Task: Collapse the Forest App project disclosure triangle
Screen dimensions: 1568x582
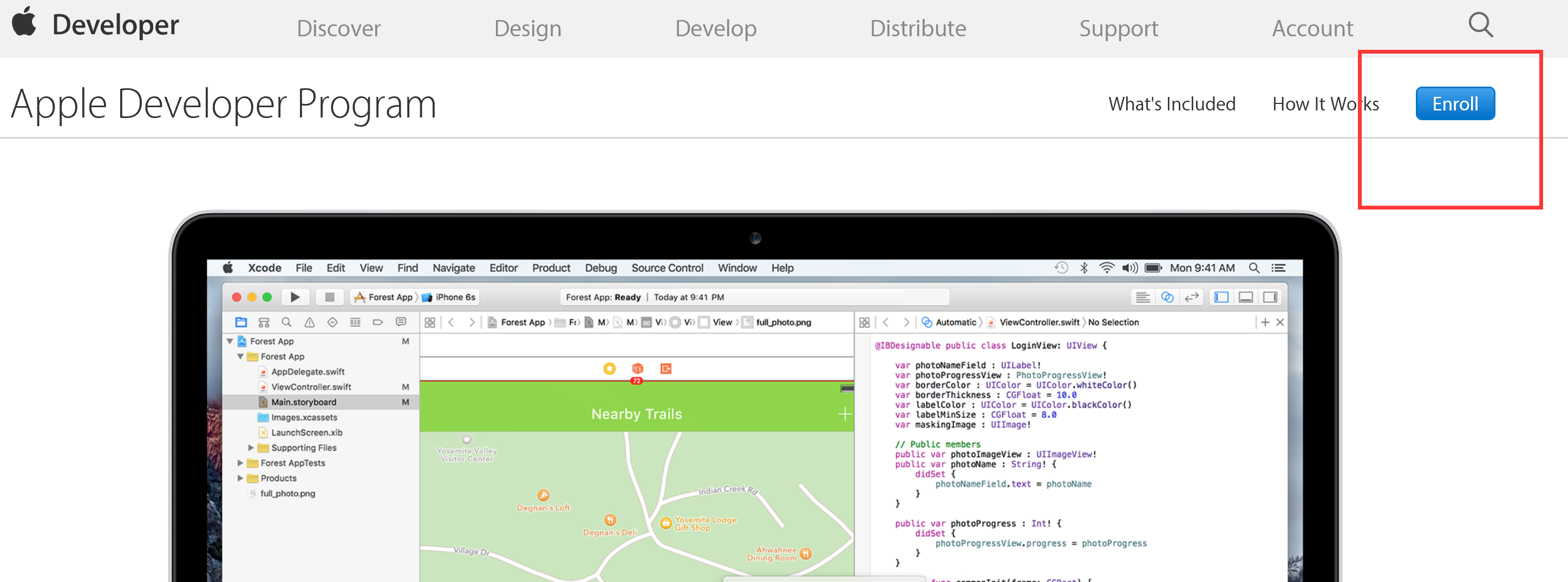Action: click(230, 342)
